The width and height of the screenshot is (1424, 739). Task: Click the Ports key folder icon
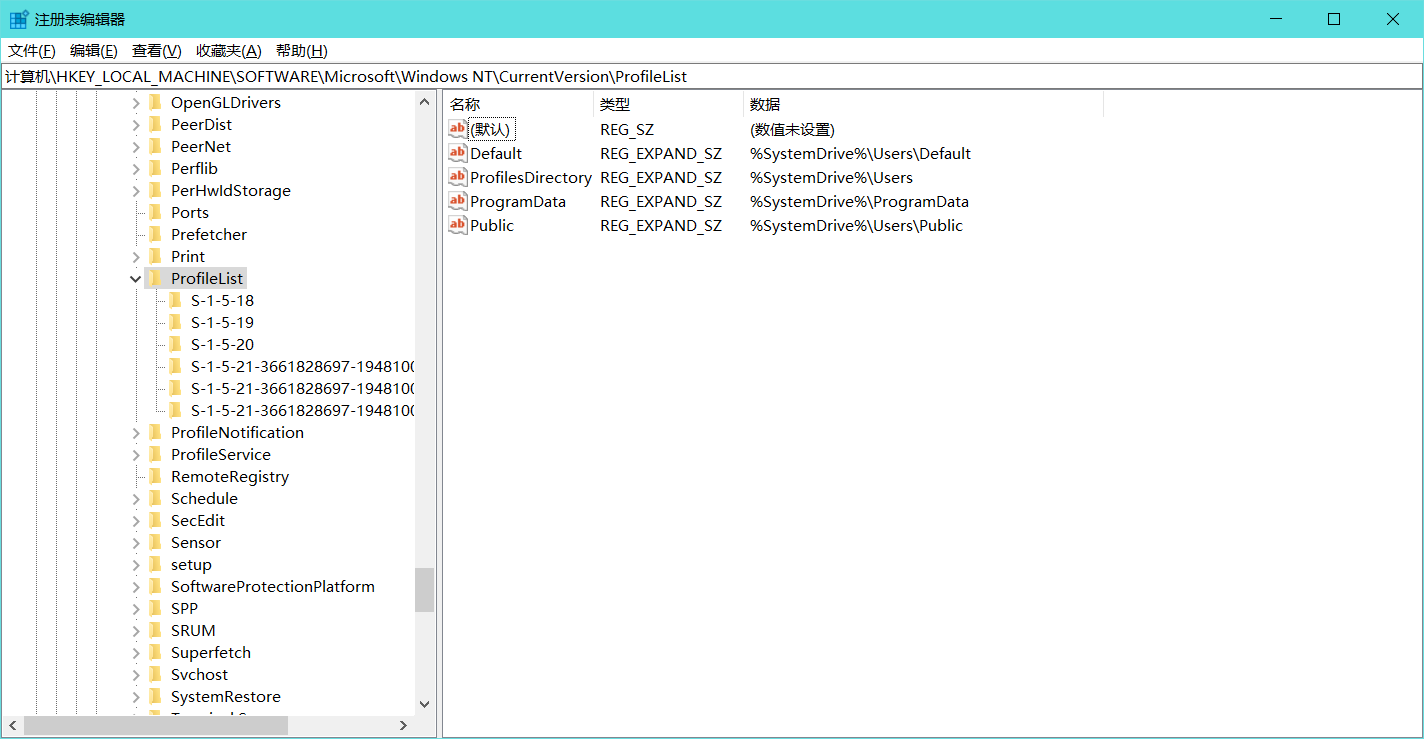click(x=155, y=212)
